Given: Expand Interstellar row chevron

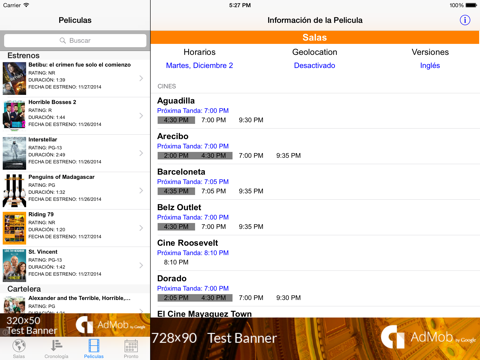Looking at the screenshot, I should pos(141,153).
